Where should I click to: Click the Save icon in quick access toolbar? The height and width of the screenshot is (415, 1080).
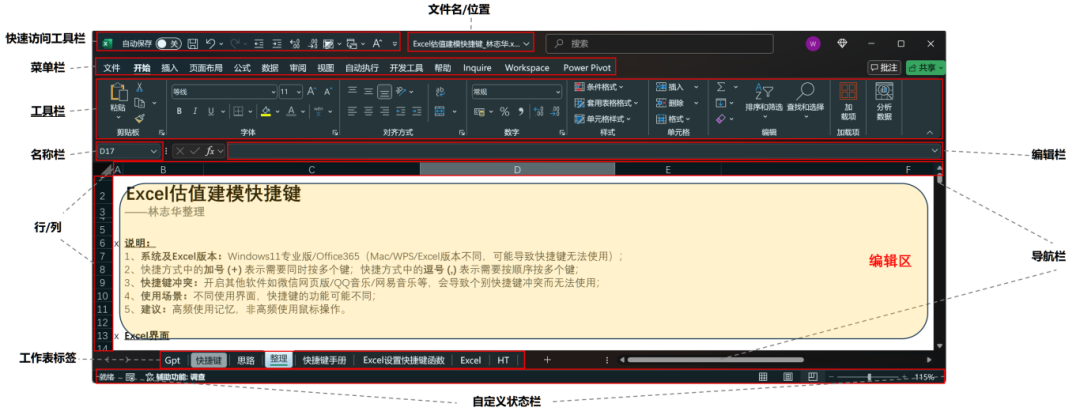point(193,43)
